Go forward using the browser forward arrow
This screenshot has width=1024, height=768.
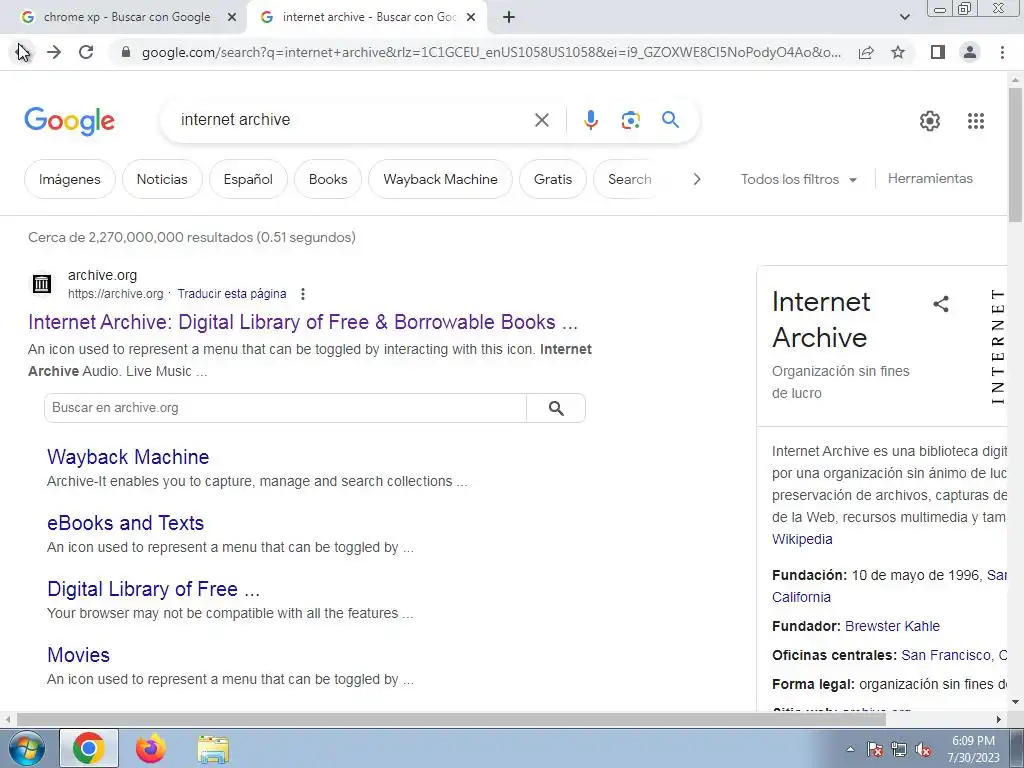coord(54,52)
